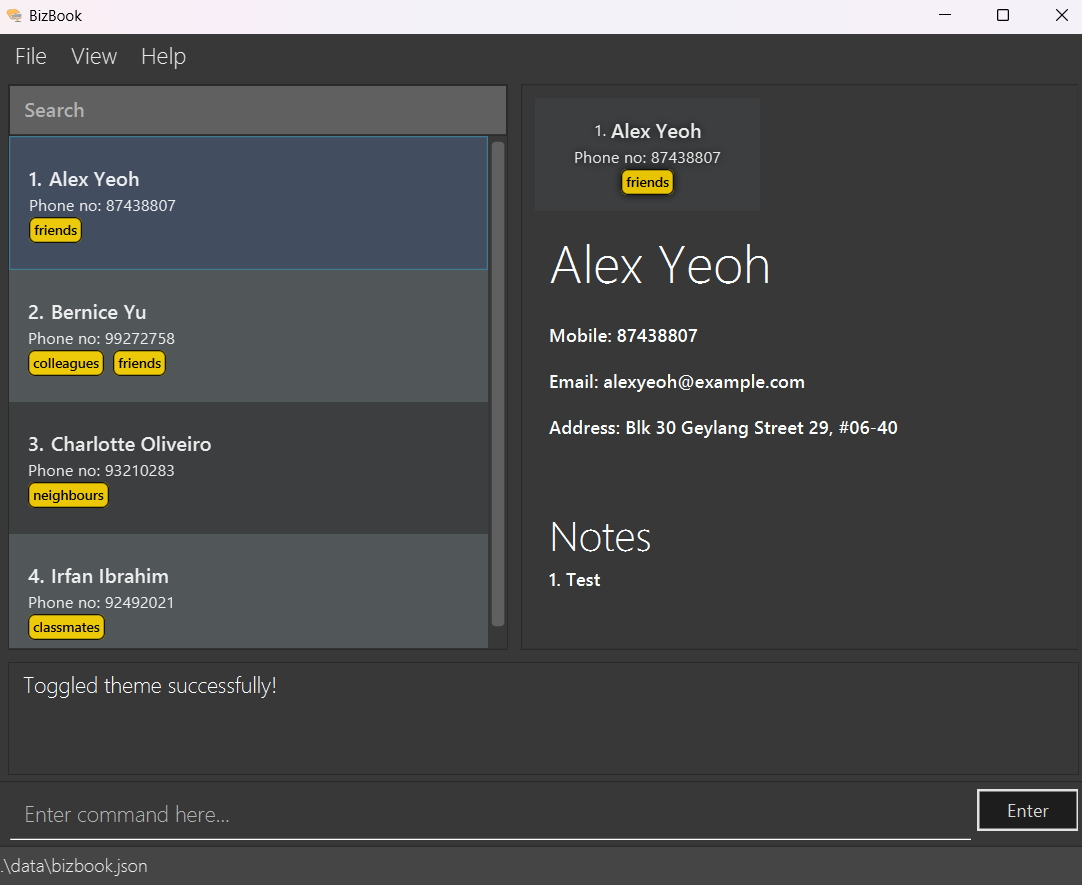Click friends tag in pinned detail card
The height and width of the screenshot is (885, 1082).
[x=647, y=183]
